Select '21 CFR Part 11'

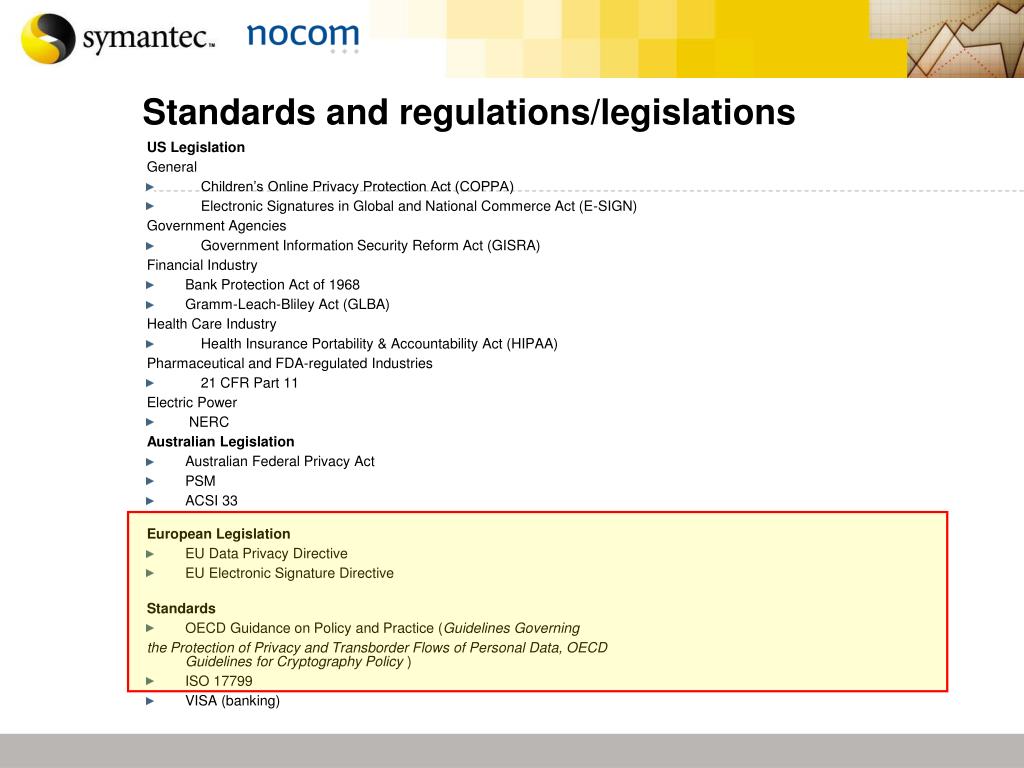(x=249, y=383)
